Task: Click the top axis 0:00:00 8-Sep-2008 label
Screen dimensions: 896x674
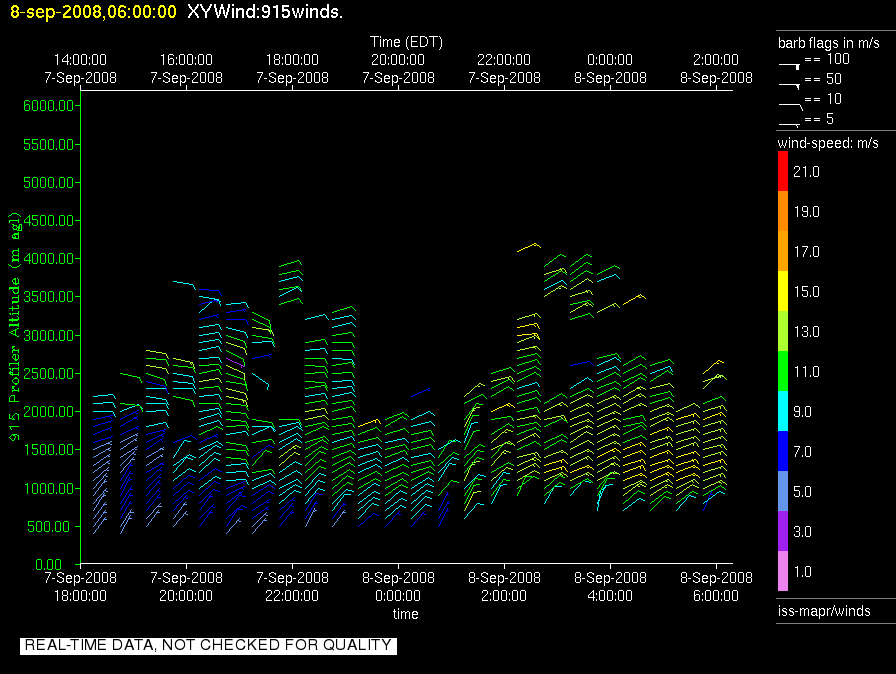Action: (610, 69)
